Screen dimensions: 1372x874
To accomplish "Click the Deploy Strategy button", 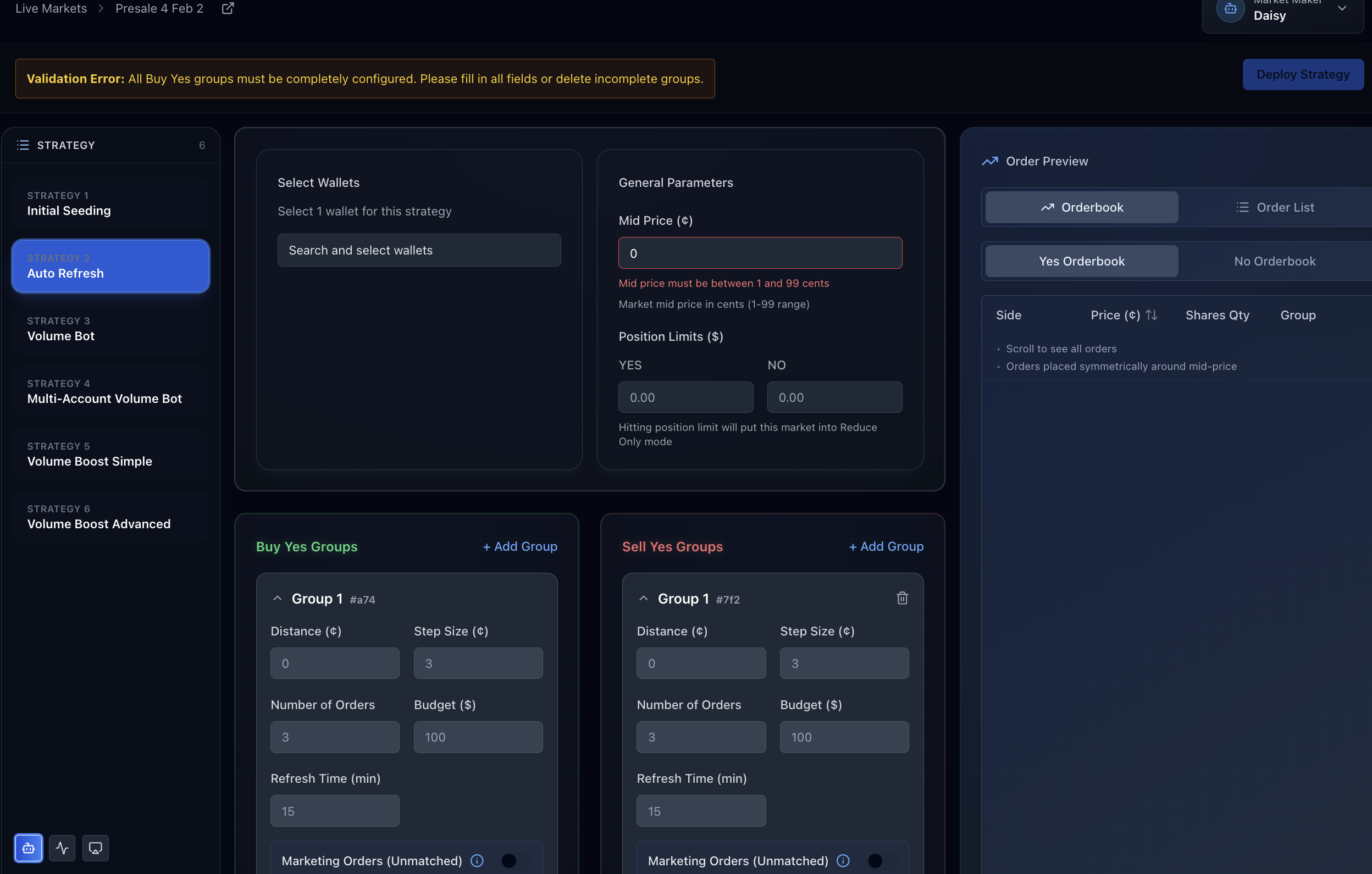I will 1303,75.
